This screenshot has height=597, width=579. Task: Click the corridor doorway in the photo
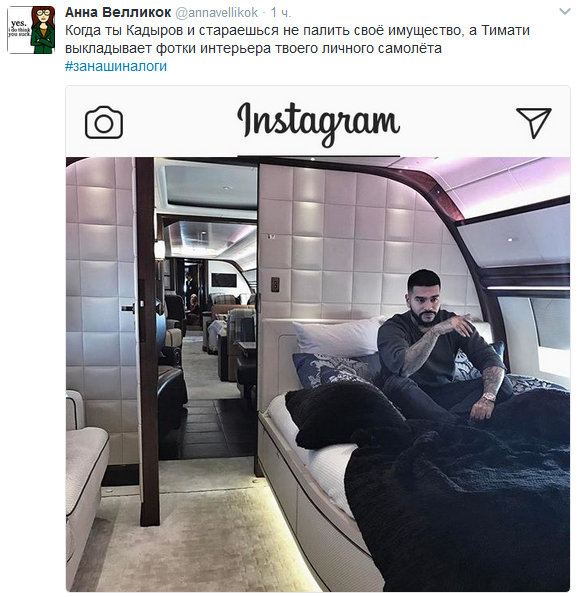[206, 308]
